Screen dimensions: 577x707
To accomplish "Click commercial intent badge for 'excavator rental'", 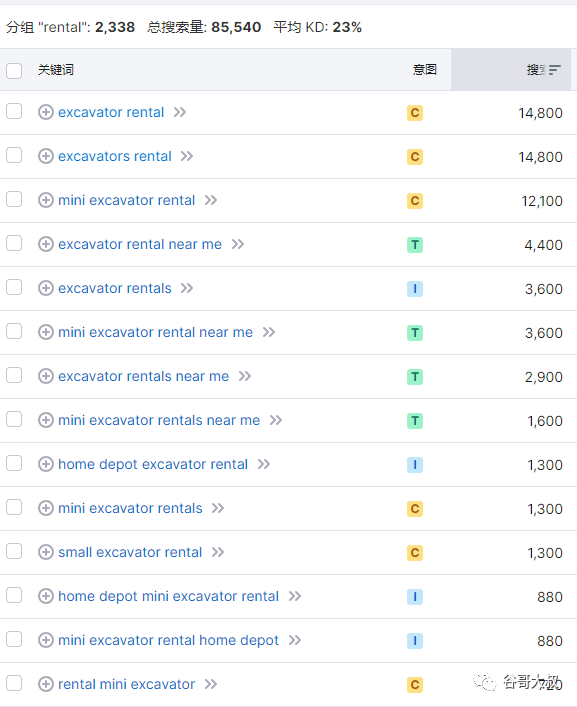I will [x=415, y=113].
